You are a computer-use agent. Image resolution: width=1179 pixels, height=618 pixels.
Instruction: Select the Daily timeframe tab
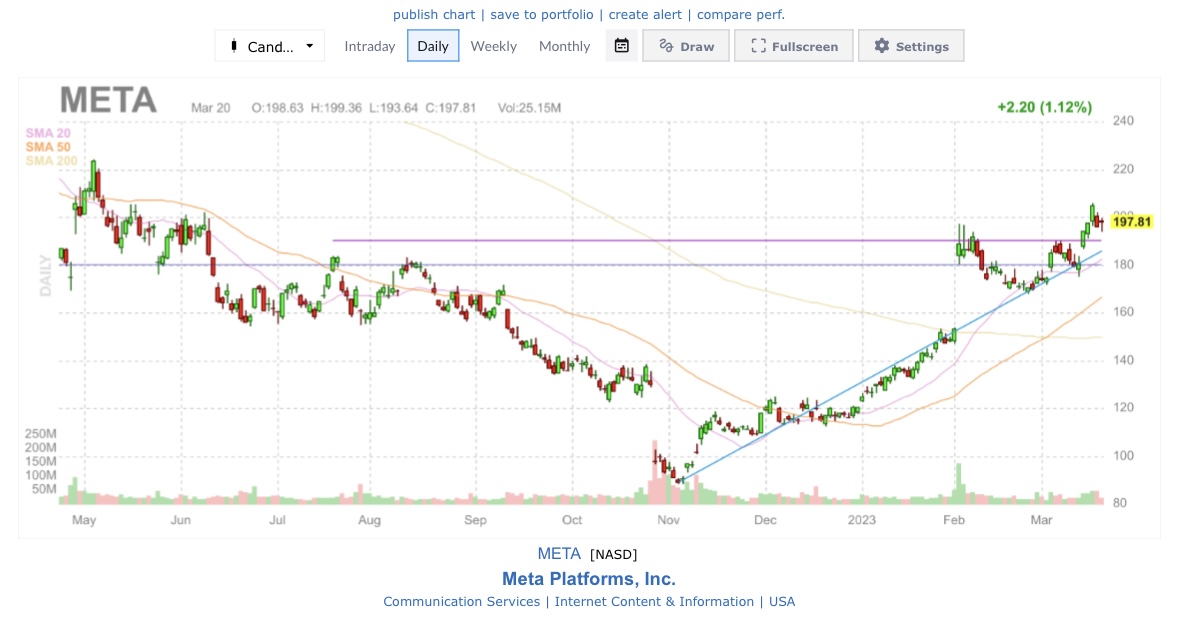[x=433, y=46]
